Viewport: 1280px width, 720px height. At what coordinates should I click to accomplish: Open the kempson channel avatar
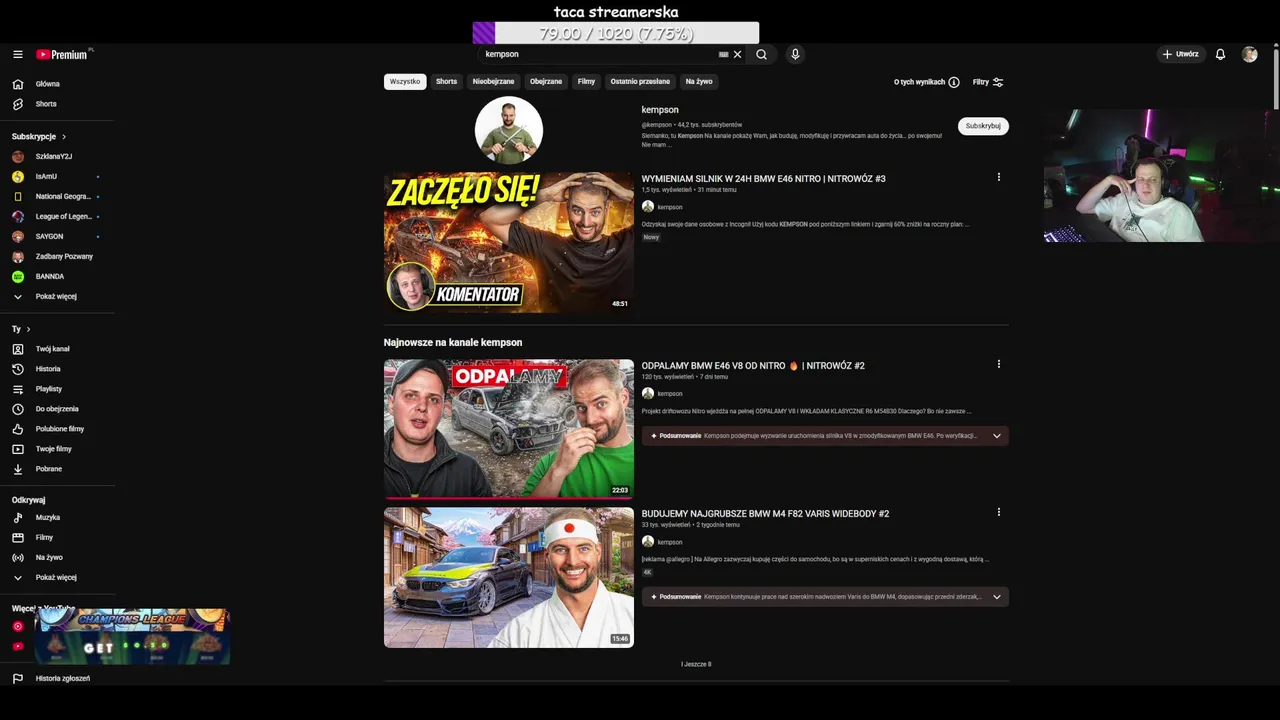click(509, 130)
